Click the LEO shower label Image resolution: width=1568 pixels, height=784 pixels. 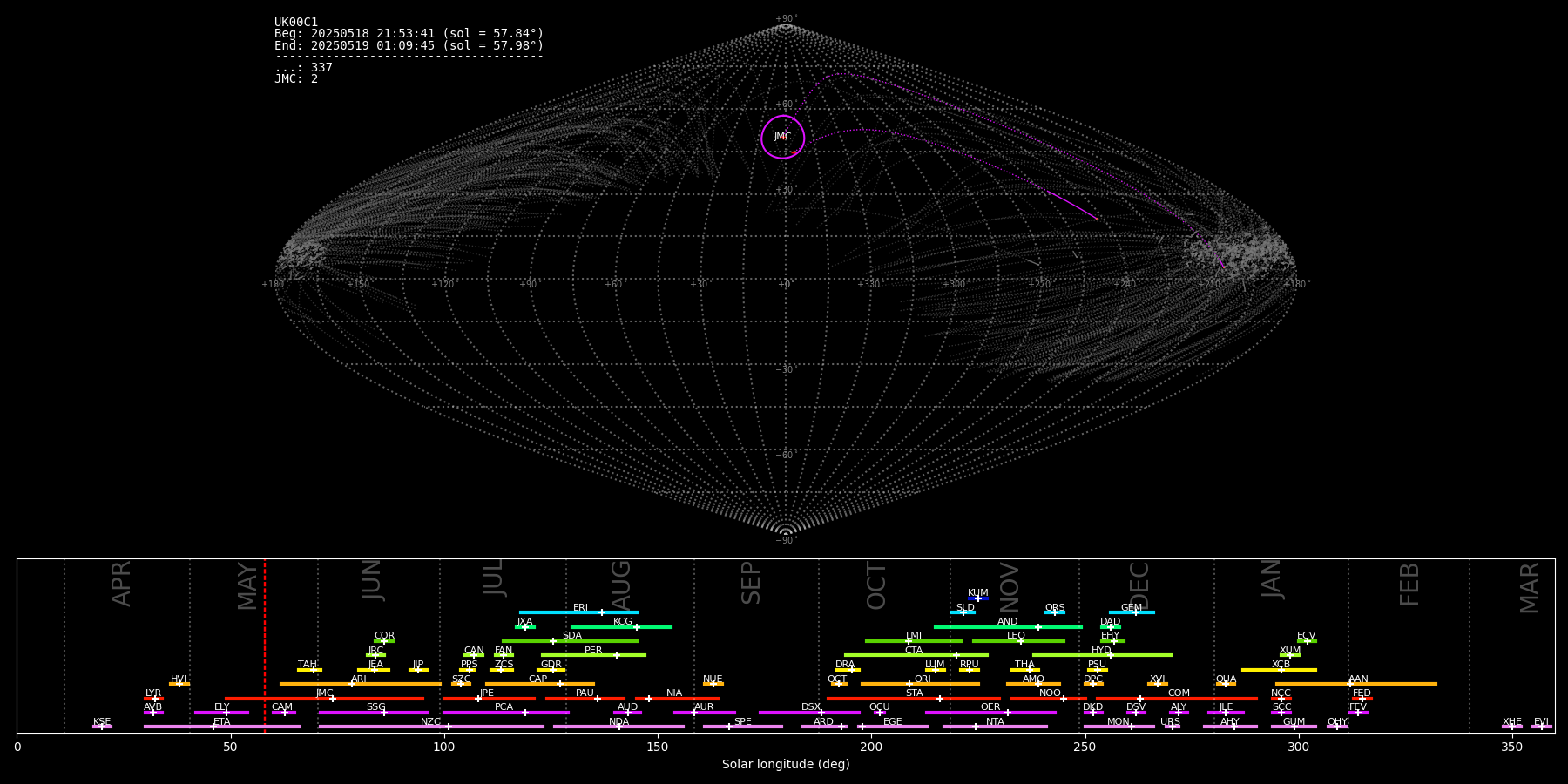[x=1017, y=636]
